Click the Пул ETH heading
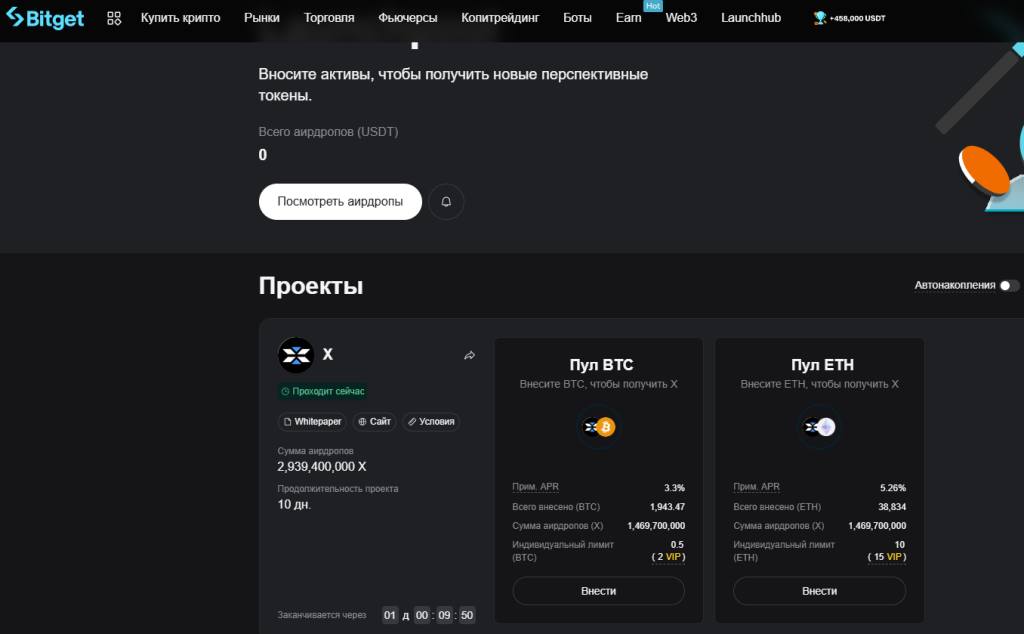 tap(822, 365)
